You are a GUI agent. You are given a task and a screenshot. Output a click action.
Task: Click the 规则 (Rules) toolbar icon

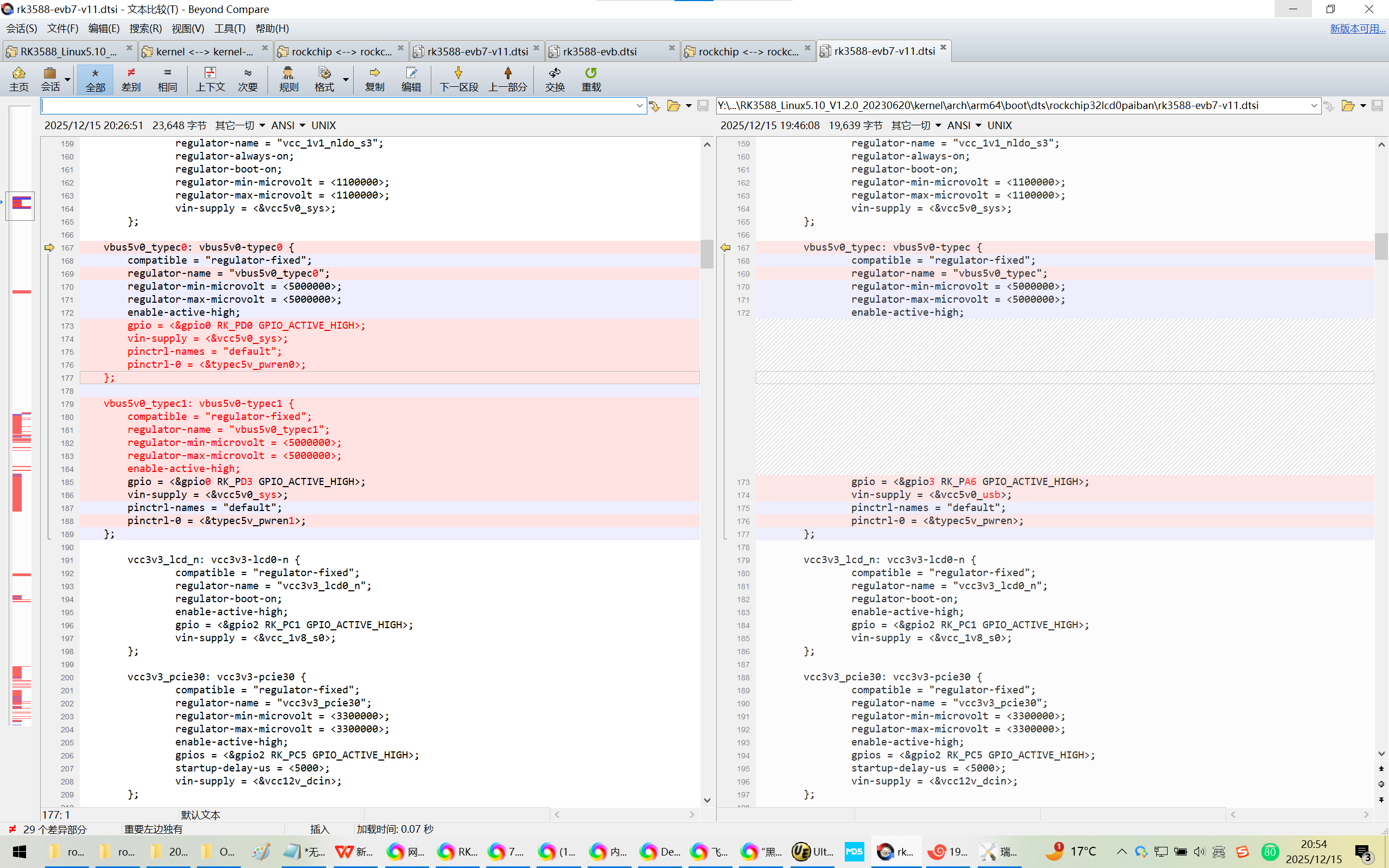click(x=288, y=79)
